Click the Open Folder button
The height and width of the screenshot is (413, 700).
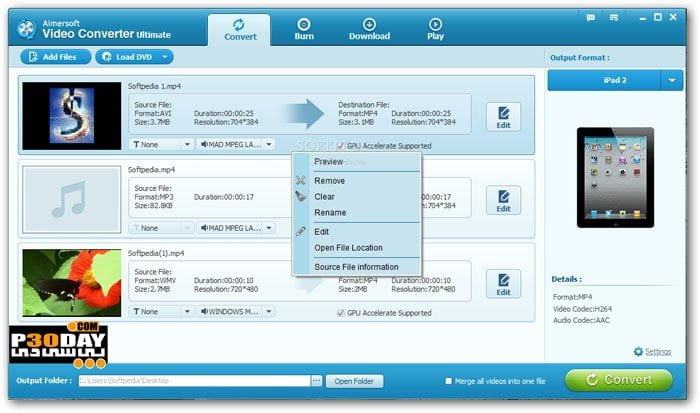click(354, 381)
